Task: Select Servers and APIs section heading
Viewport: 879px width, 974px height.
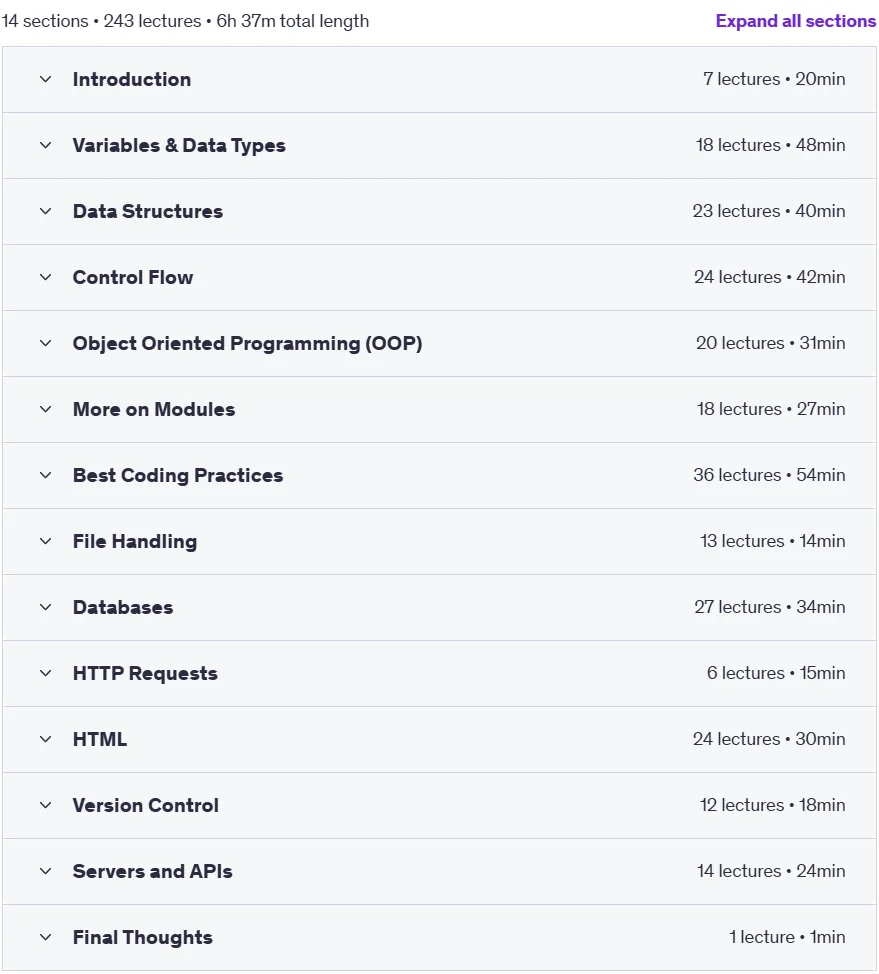Action: click(153, 871)
